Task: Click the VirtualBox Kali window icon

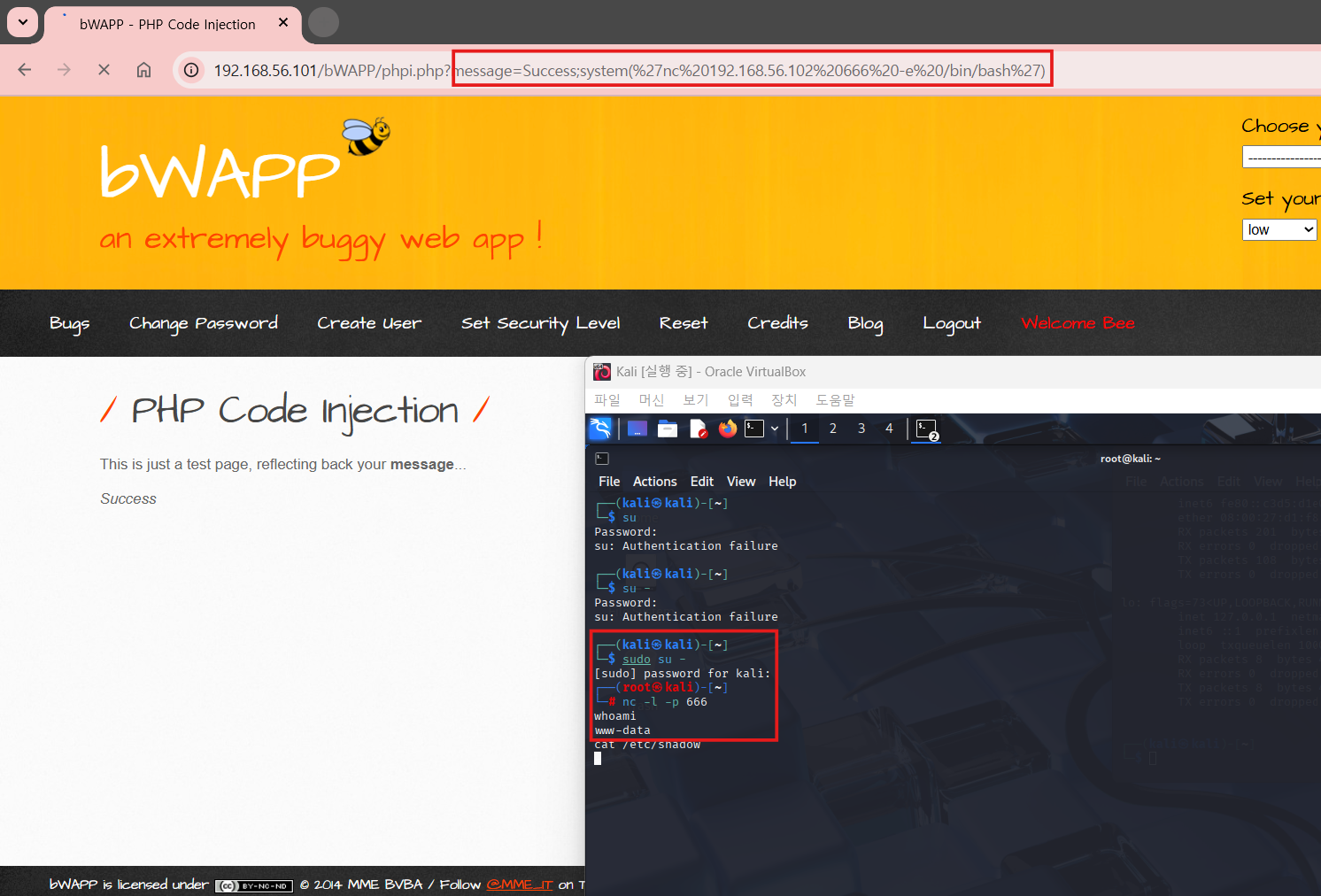Action: tap(602, 372)
